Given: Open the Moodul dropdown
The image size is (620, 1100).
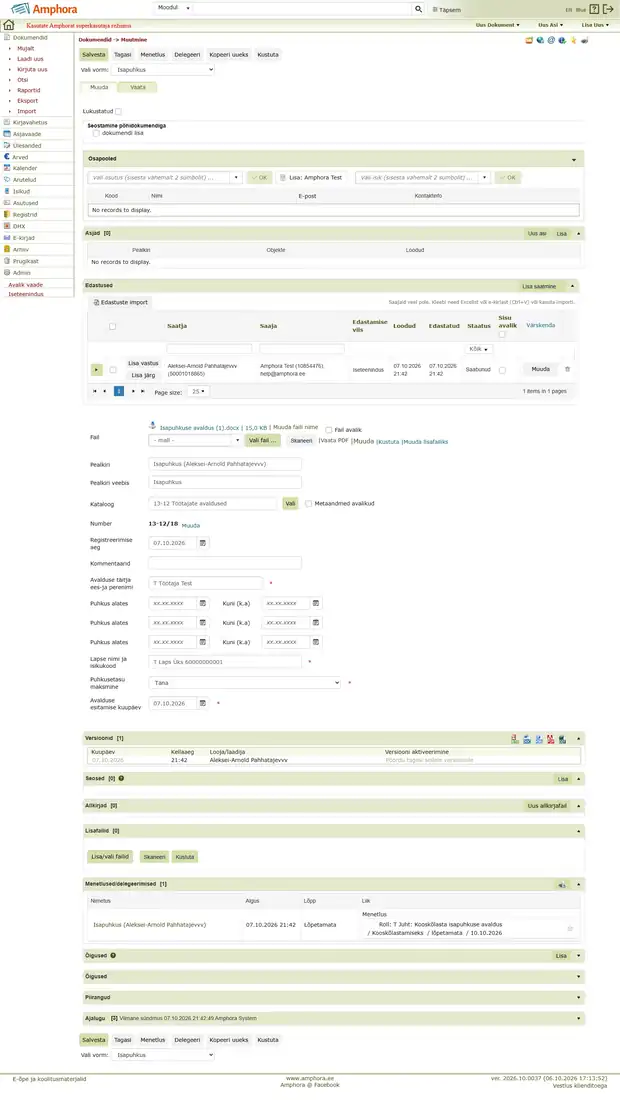Looking at the screenshot, I should [x=173, y=8].
